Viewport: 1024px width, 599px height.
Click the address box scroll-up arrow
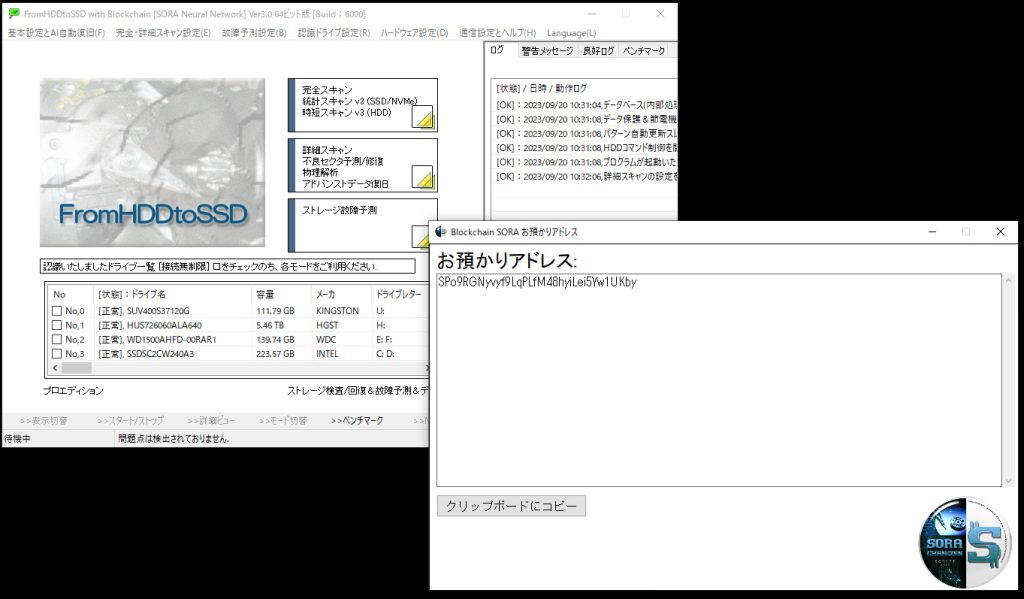(1009, 282)
